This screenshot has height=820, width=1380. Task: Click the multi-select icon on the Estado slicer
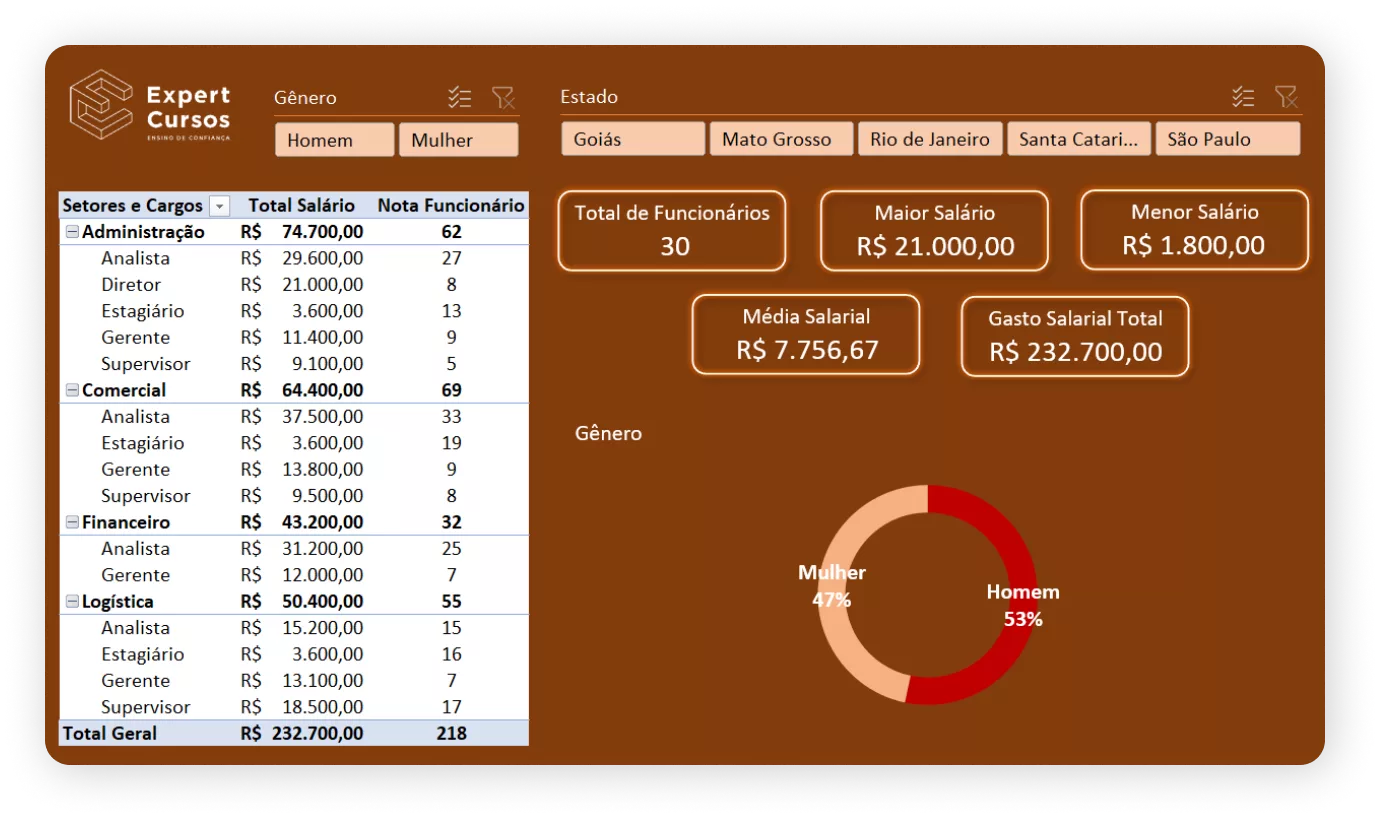click(x=1244, y=97)
